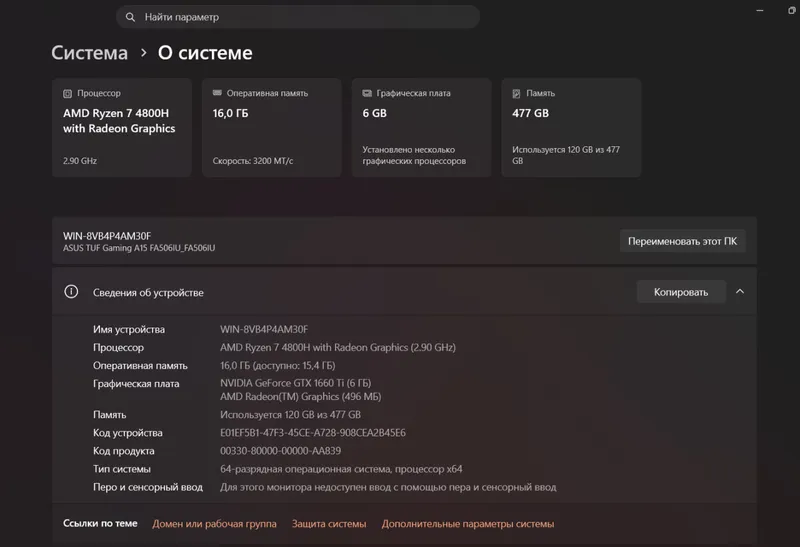This screenshot has width=800, height=547.
Task: Open 'Домен или рабочая группа' link
Action: coord(214,524)
